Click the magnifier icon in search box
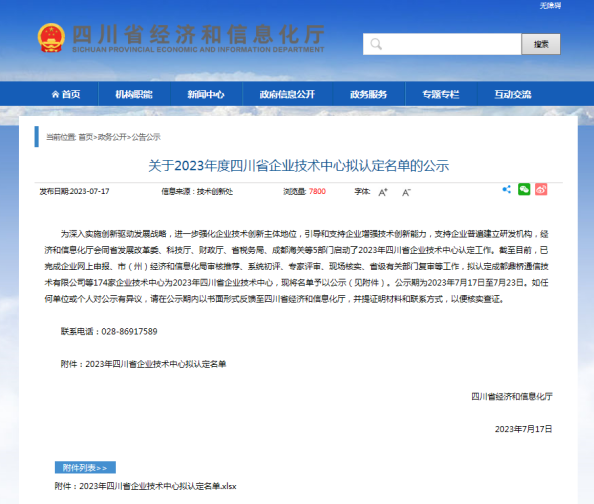This screenshot has width=594, height=504. click(376, 44)
